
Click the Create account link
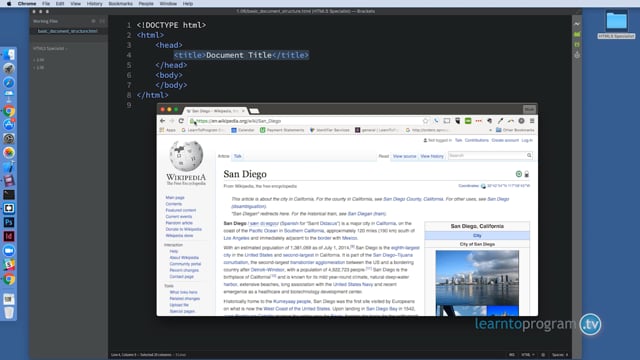click(505, 140)
